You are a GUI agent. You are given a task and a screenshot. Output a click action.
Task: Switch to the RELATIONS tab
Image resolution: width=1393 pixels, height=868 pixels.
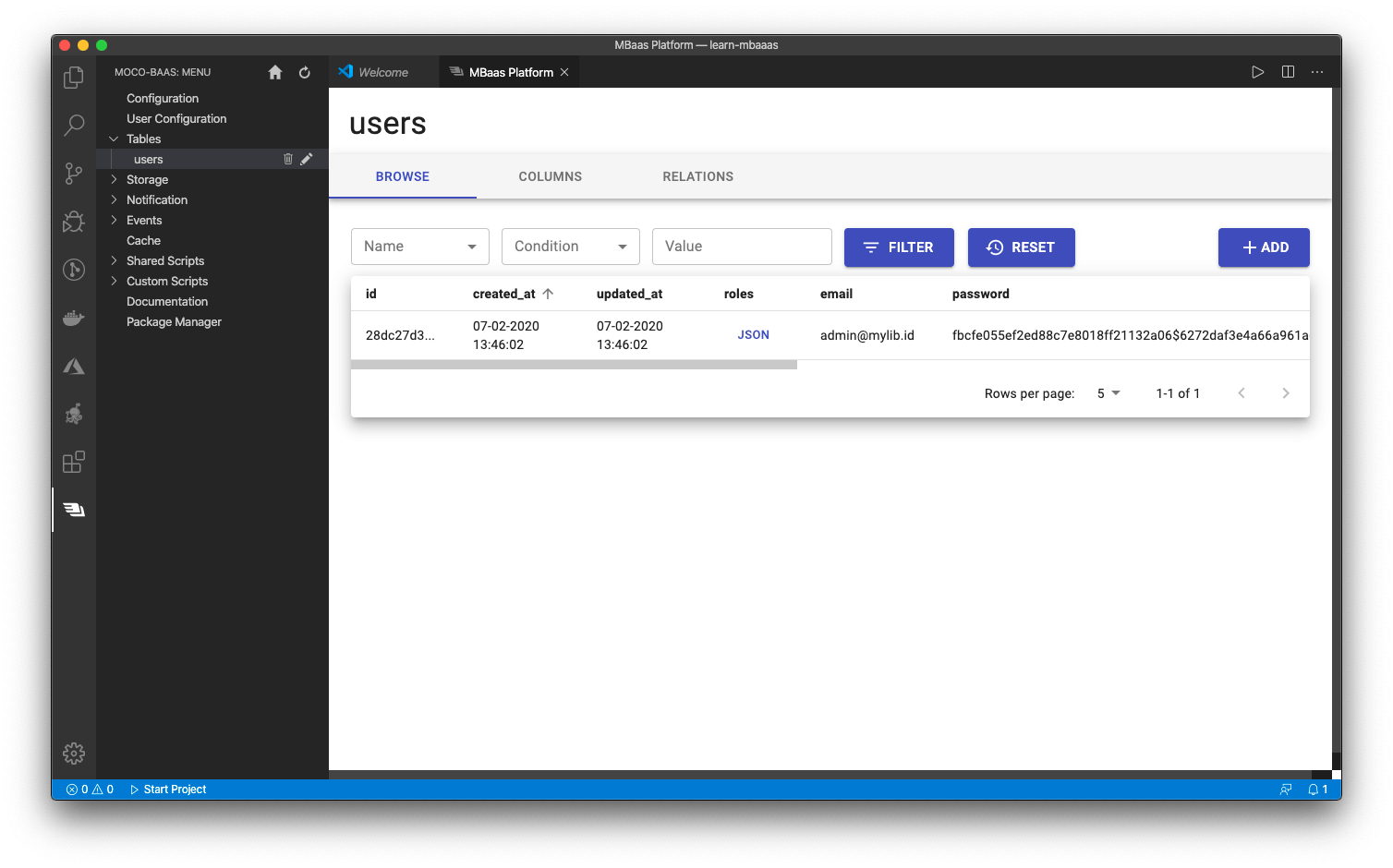coord(697,176)
